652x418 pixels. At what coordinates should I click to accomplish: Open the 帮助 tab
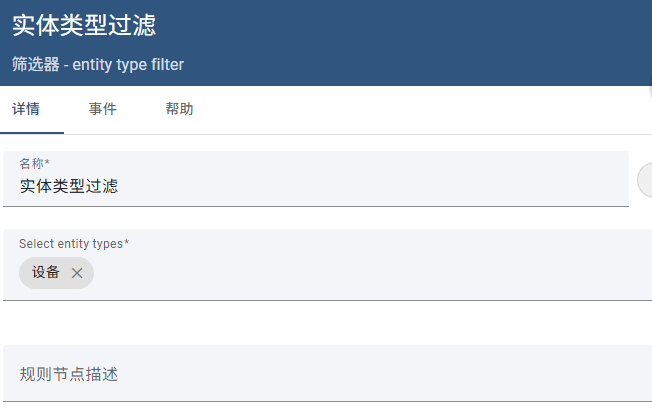179,109
